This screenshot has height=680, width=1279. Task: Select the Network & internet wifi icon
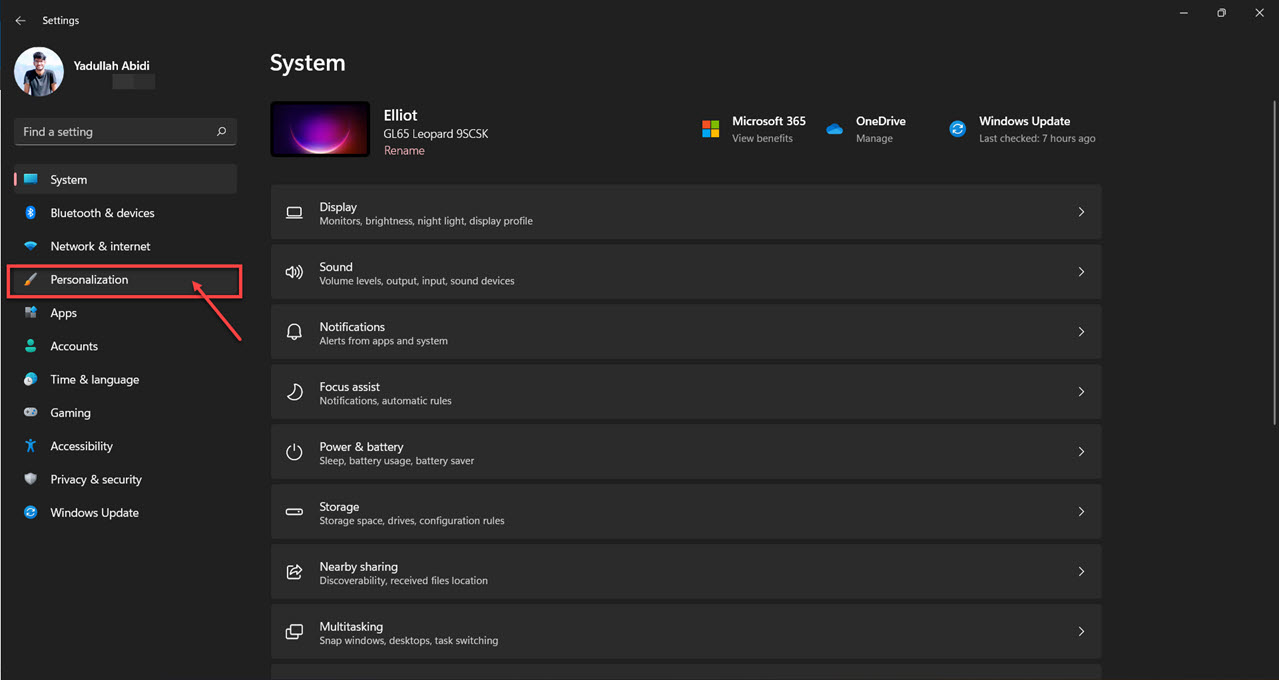point(30,246)
